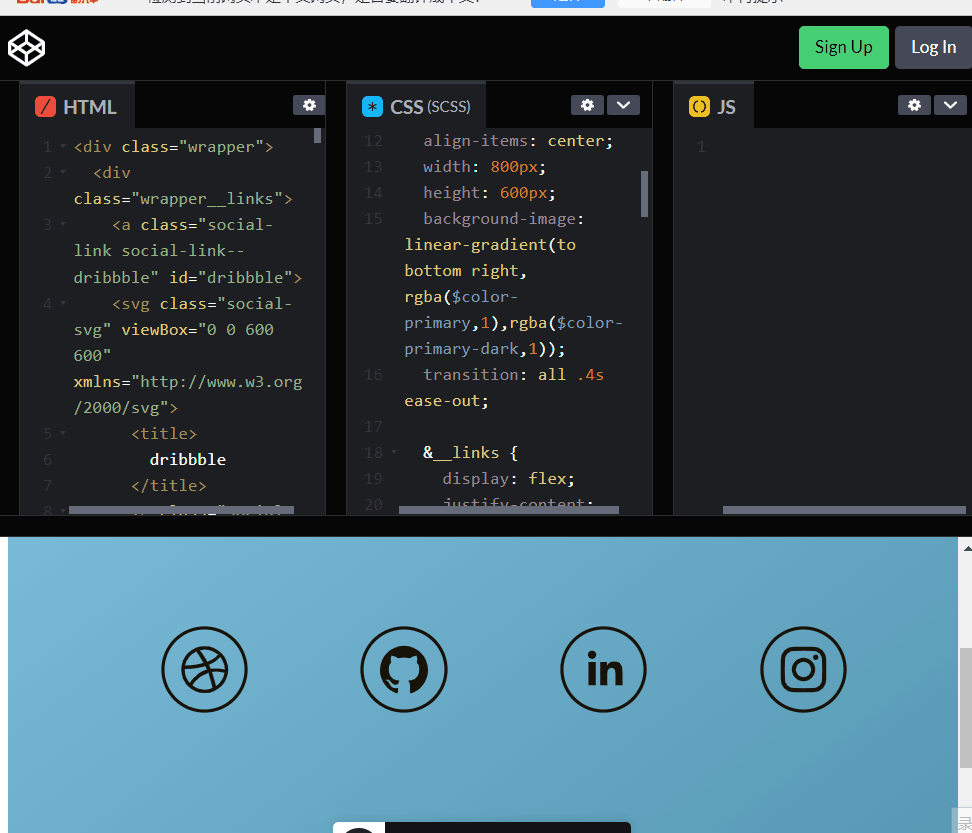Click '<title>' on HTML line 5
972x833 pixels.
[x=164, y=433]
